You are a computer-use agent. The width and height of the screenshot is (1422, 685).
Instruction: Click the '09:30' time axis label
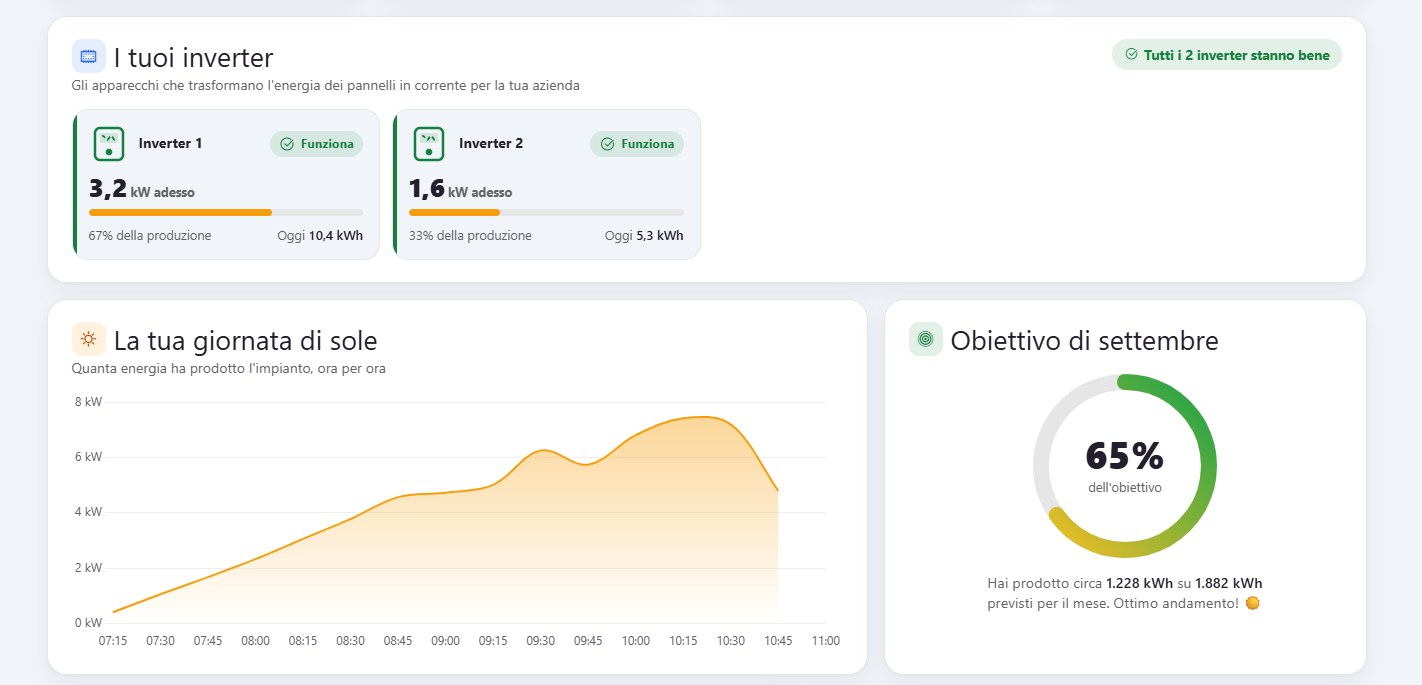540,641
